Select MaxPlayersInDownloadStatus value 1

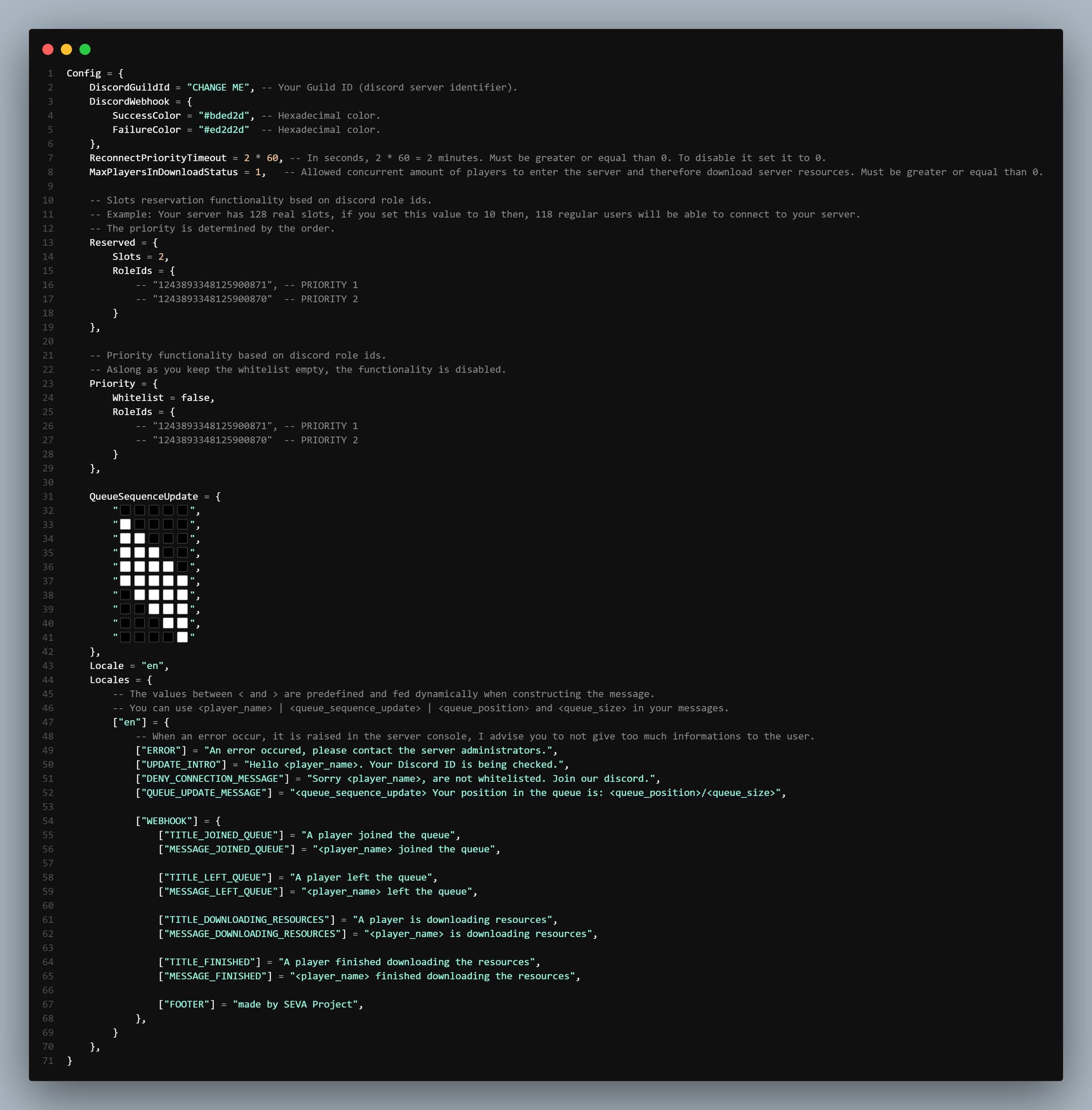pyautogui.click(x=259, y=171)
